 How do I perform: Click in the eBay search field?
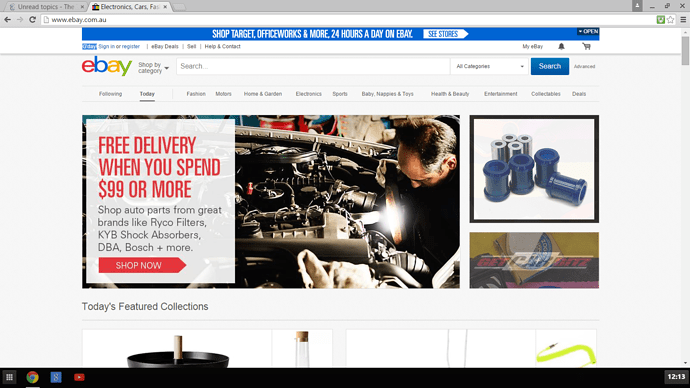313,66
